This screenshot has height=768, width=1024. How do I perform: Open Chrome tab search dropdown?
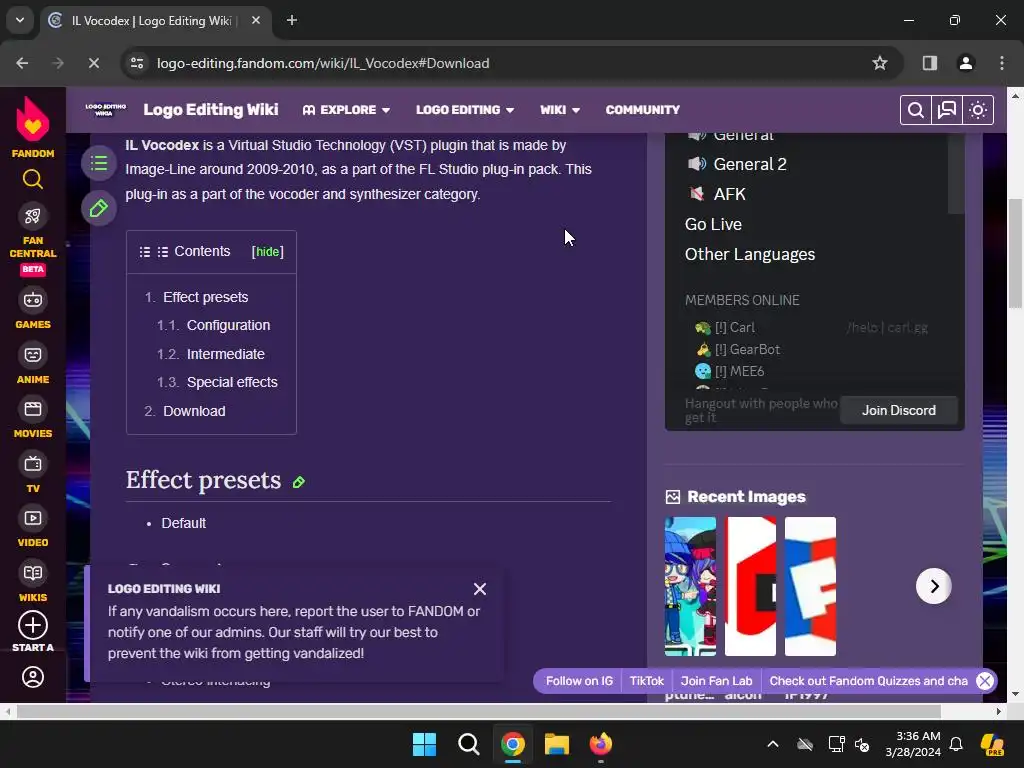pyautogui.click(x=20, y=20)
